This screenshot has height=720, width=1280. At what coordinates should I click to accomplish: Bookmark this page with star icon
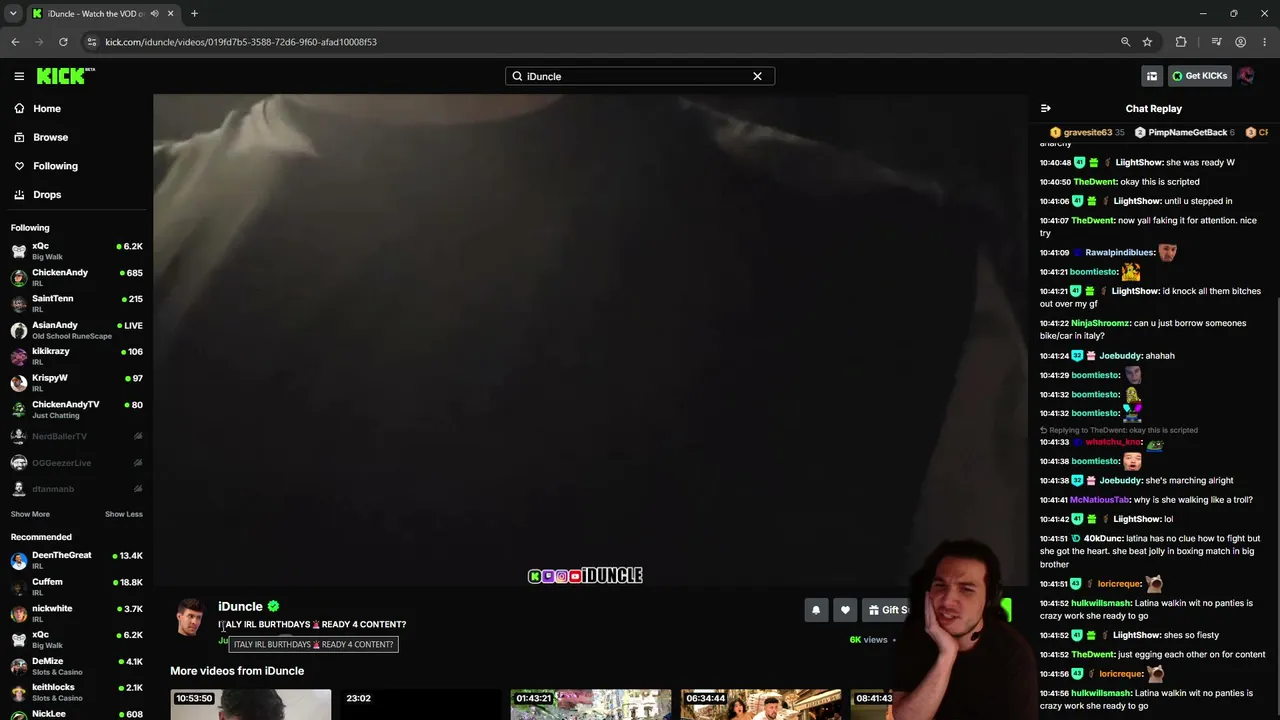[1147, 42]
